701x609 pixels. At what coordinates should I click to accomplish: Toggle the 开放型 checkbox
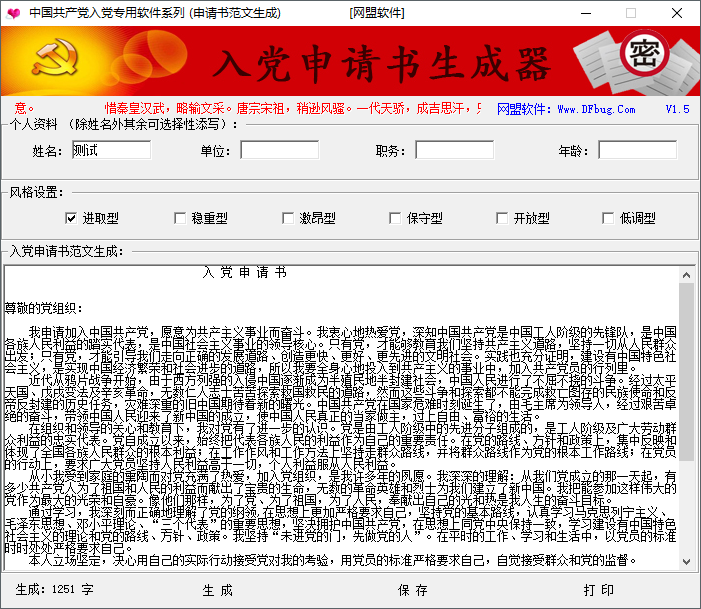pos(502,218)
